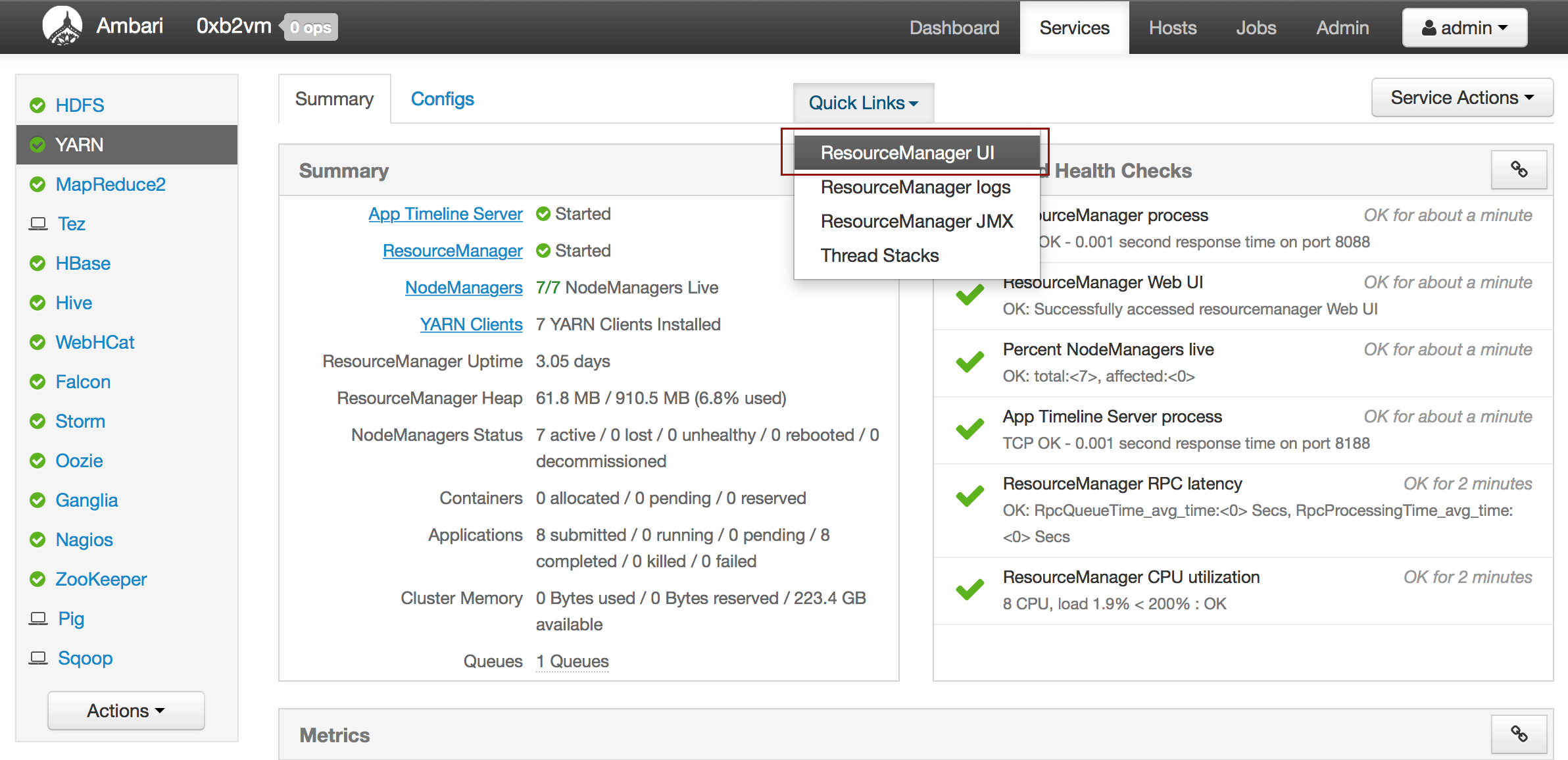This screenshot has width=1568, height=760.
Task: Expand the Service Actions dropdown
Action: (x=1461, y=97)
